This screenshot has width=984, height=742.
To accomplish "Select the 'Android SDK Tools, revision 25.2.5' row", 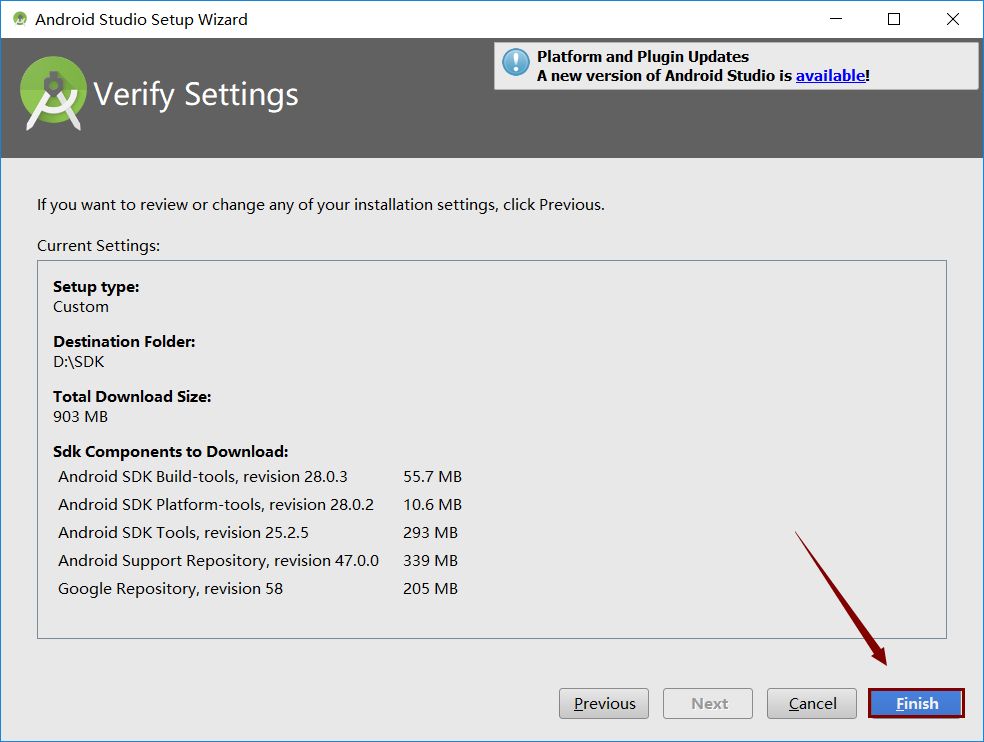I will pyautogui.click(x=260, y=532).
